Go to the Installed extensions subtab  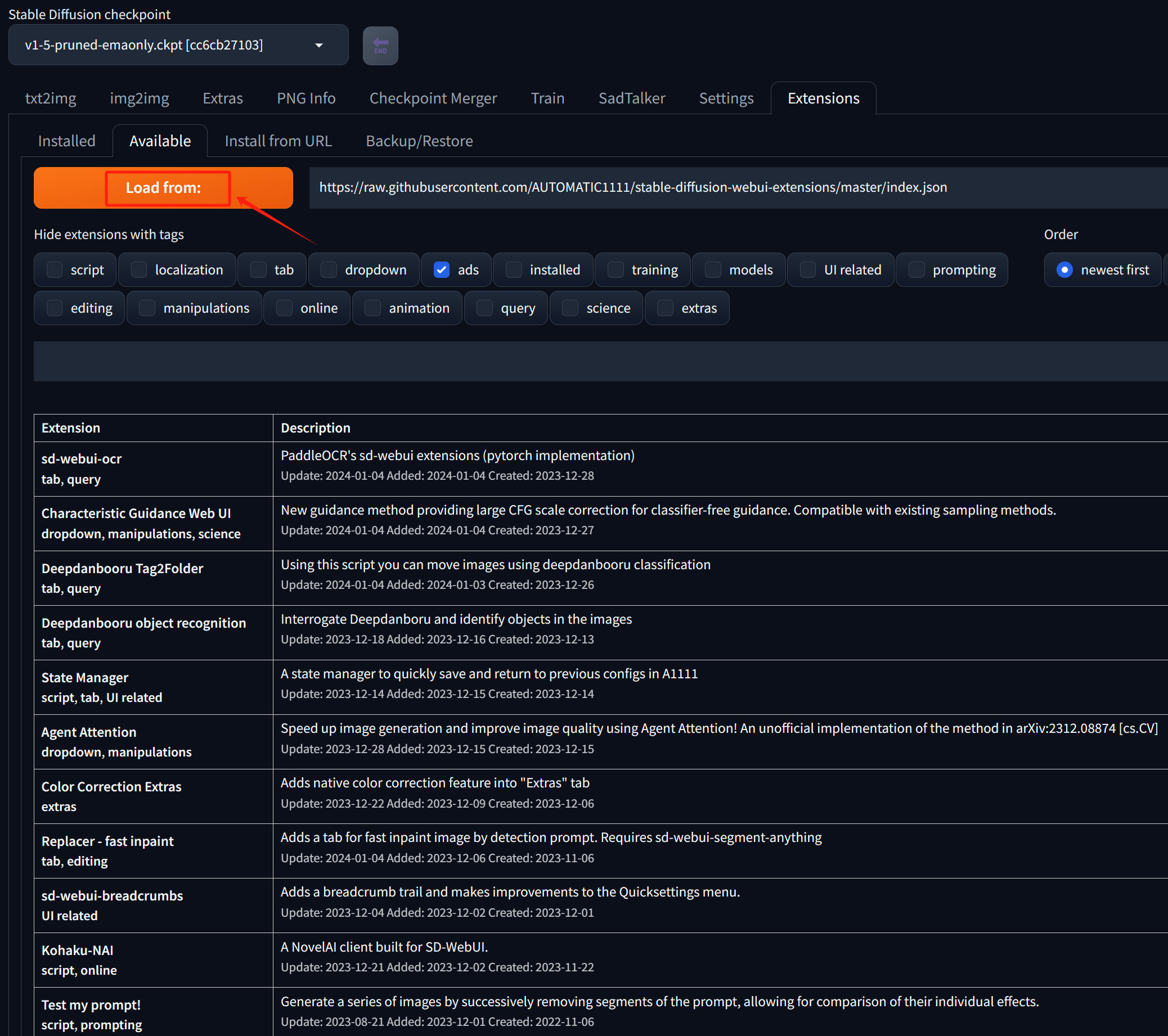[x=67, y=141]
